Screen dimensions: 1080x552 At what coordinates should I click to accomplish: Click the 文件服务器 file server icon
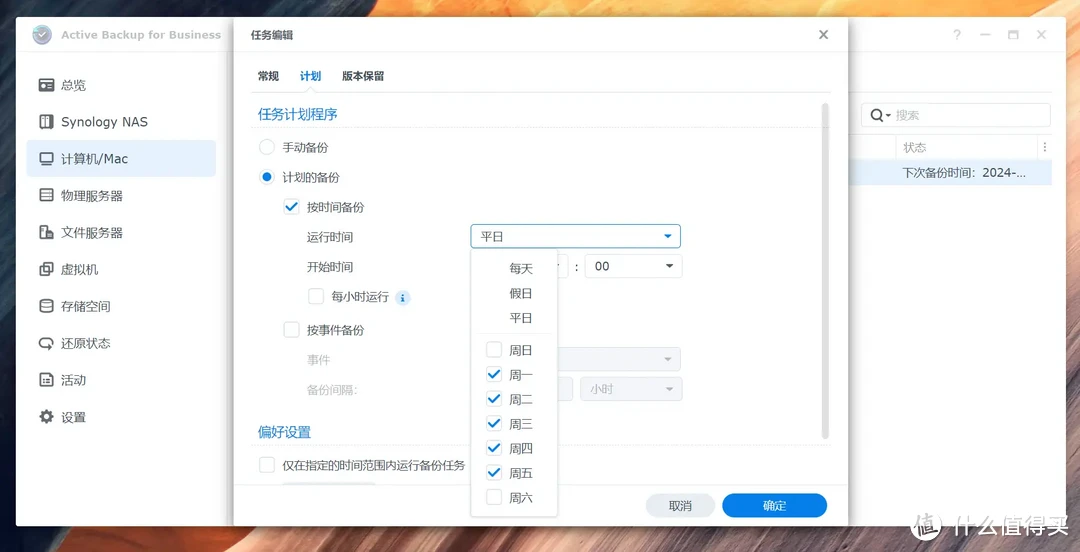coord(46,233)
